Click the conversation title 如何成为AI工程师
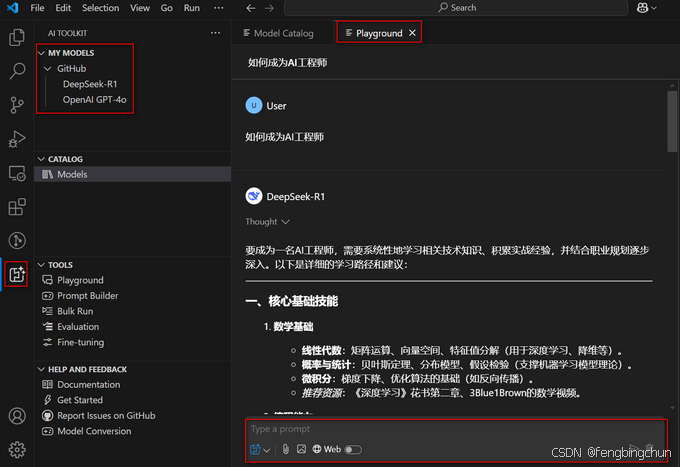The image size is (680, 467). (x=288, y=63)
